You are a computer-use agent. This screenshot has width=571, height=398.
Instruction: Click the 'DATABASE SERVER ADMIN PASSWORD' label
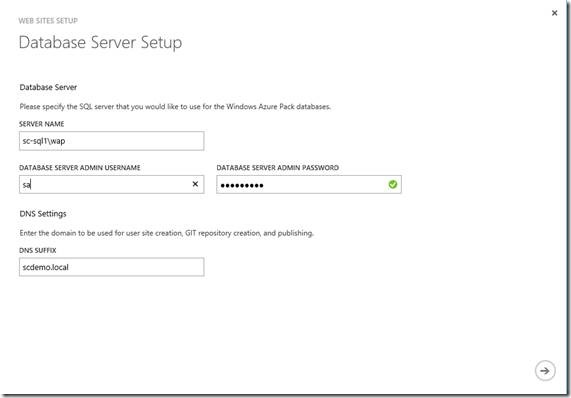click(x=277, y=168)
